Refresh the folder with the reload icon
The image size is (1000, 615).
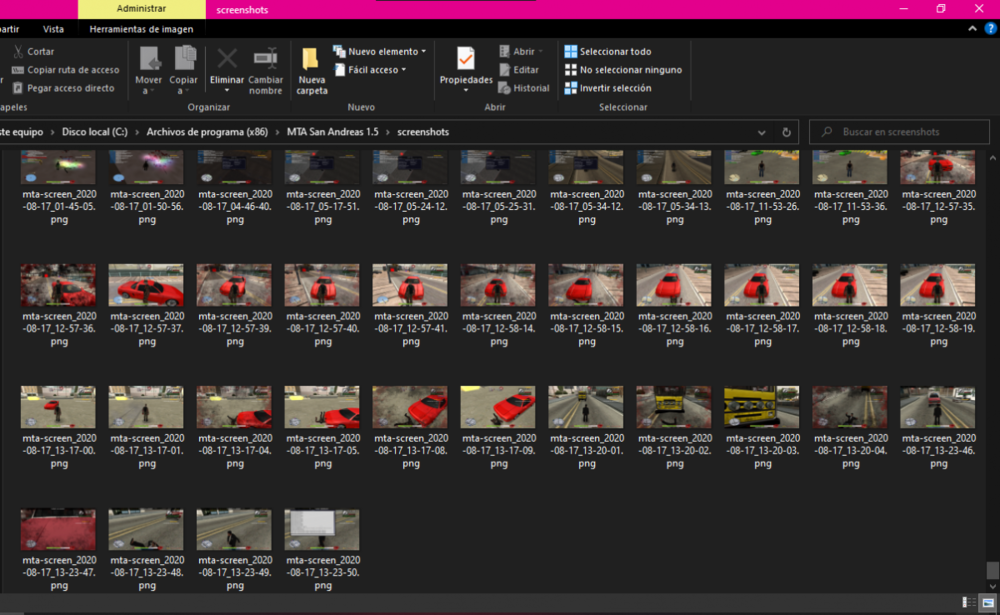[x=786, y=132]
